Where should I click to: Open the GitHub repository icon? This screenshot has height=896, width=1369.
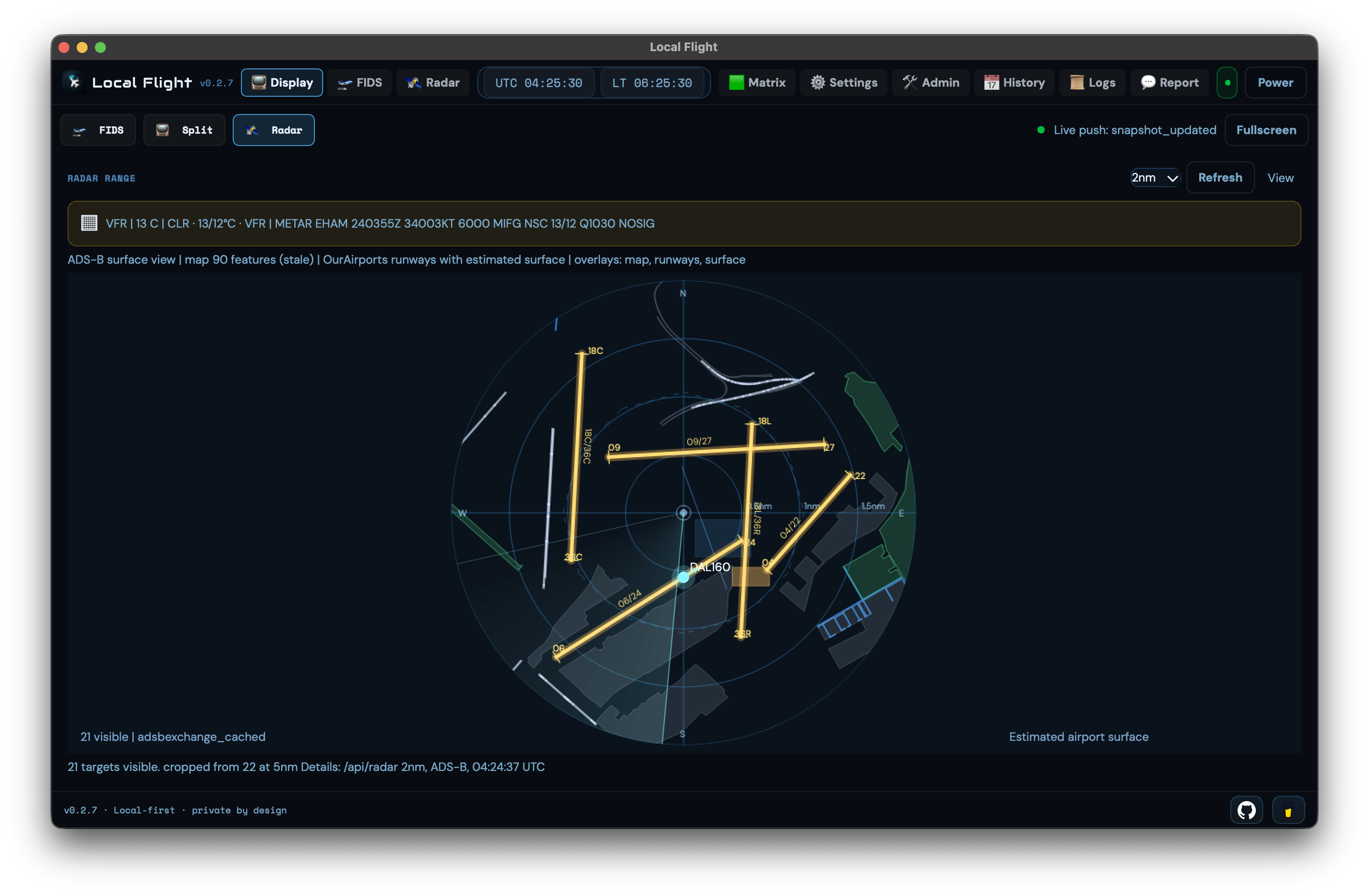pyautogui.click(x=1246, y=810)
